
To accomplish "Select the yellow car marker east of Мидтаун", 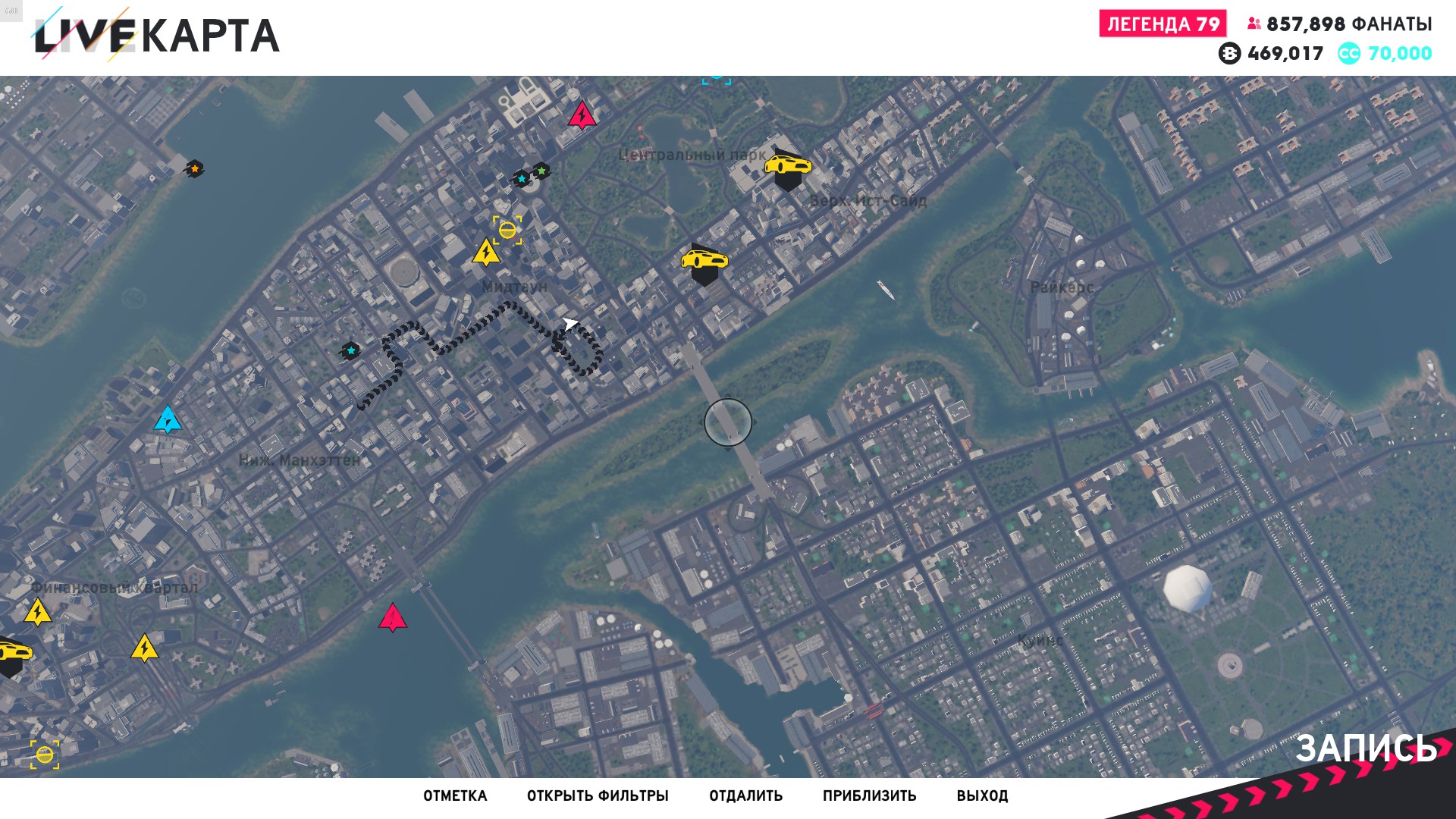I will pyautogui.click(x=704, y=265).
